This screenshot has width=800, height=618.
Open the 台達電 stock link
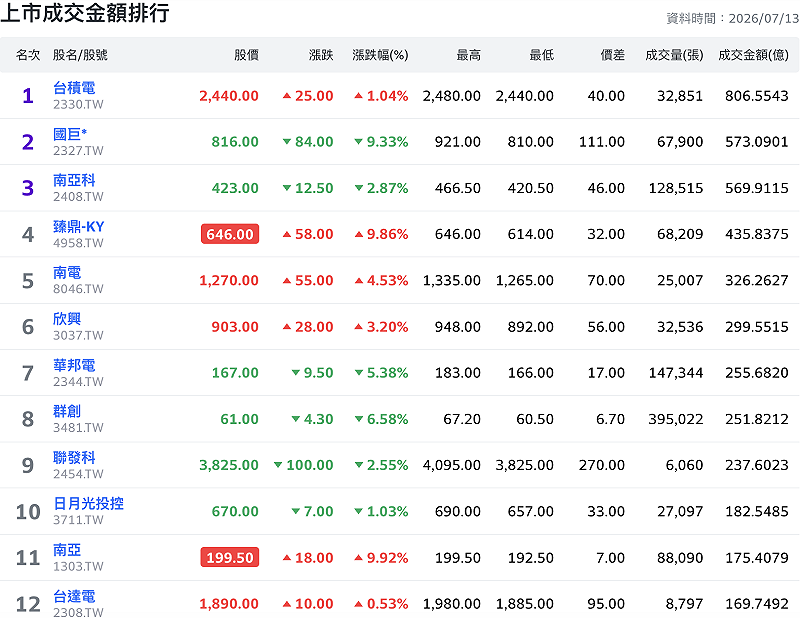coord(74,597)
